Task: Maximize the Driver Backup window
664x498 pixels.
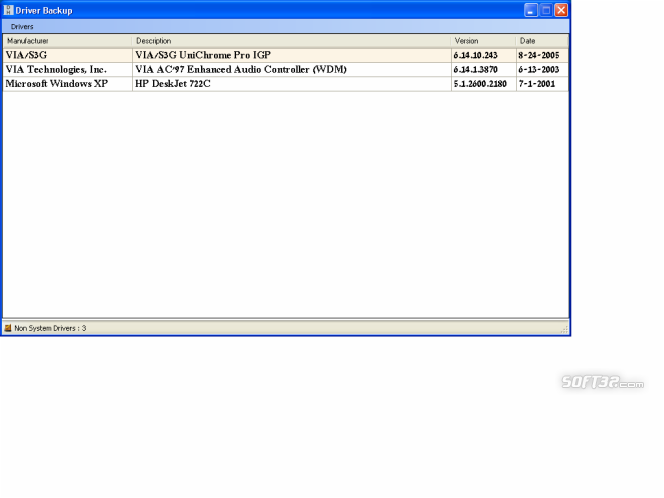Action: coord(546,10)
